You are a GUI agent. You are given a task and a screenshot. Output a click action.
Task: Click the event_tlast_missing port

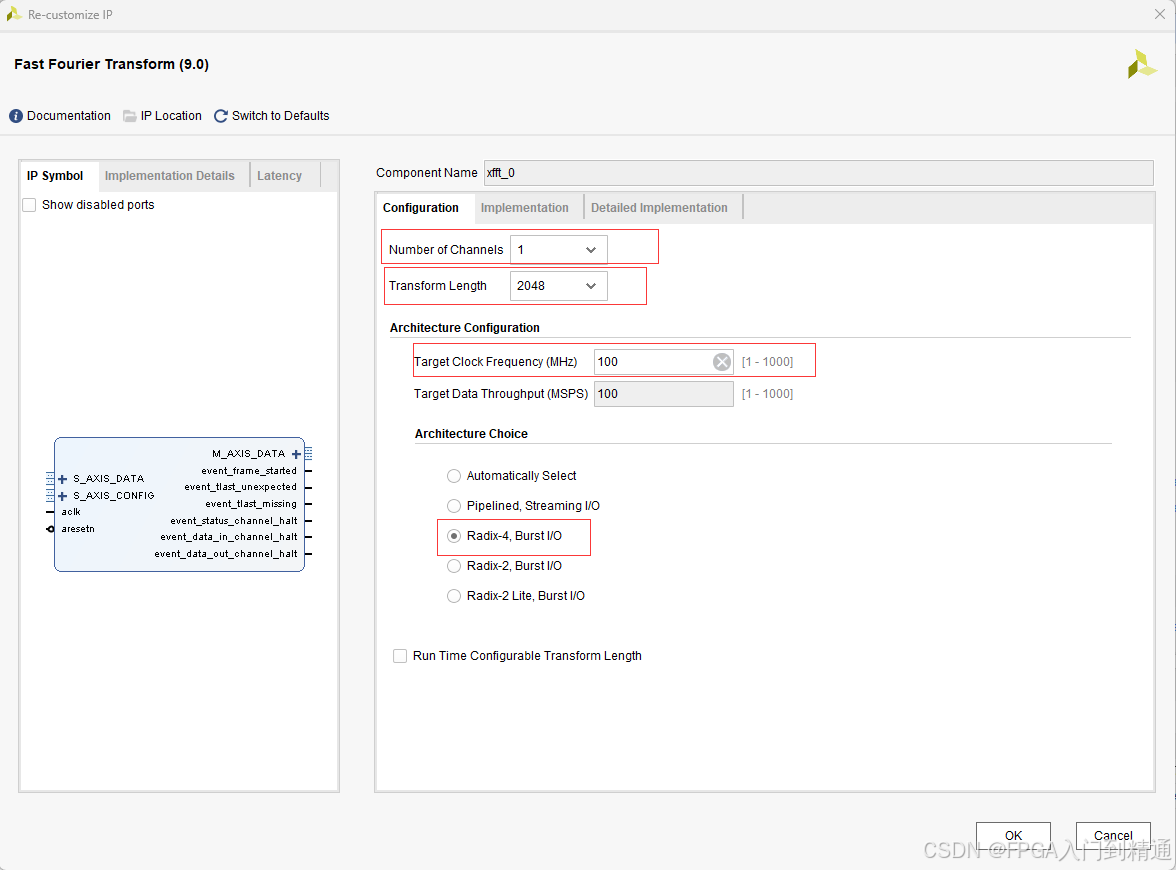point(251,504)
